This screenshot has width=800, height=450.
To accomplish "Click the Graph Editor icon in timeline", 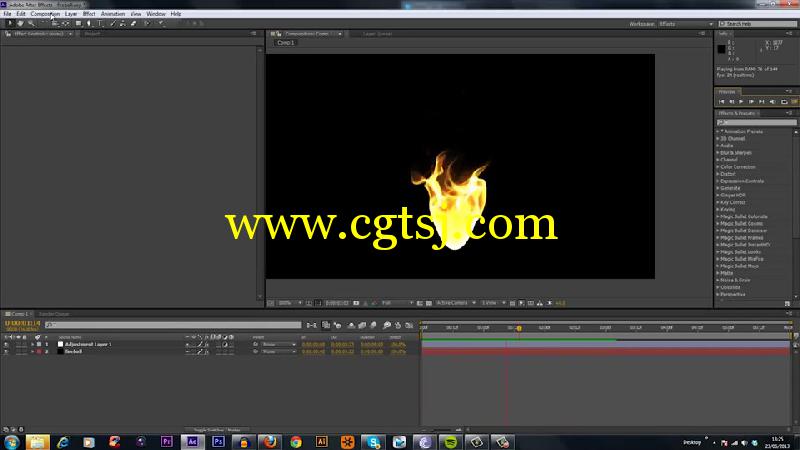I will [409, 325].
